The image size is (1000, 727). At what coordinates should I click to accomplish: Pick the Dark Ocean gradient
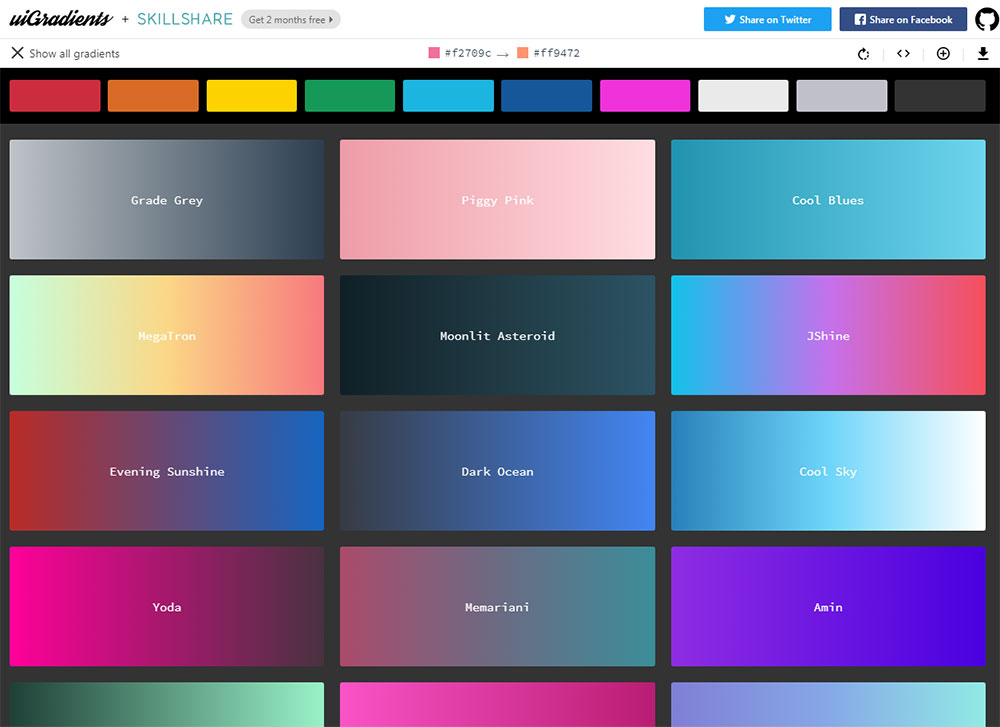497,471
